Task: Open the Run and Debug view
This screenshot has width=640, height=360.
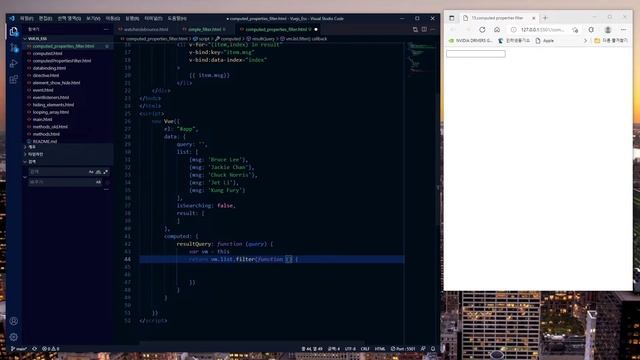Action: click(13, 63)
